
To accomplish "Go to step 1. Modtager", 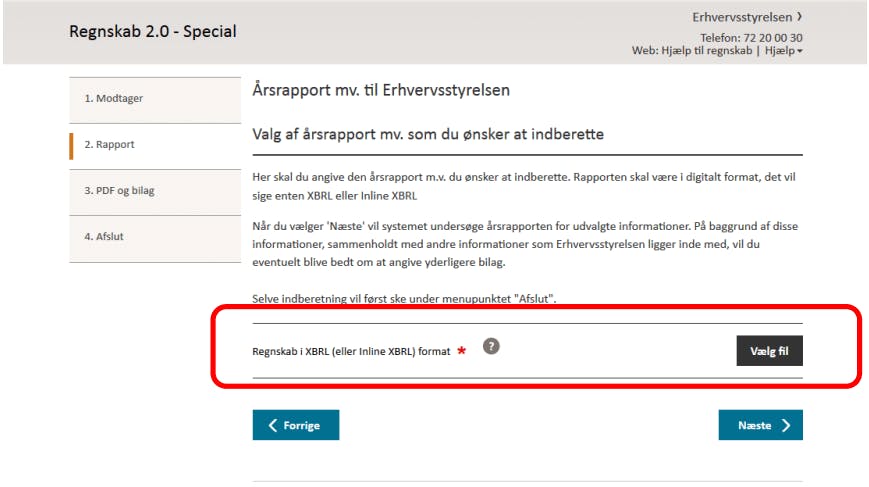I will click(155, 100).
